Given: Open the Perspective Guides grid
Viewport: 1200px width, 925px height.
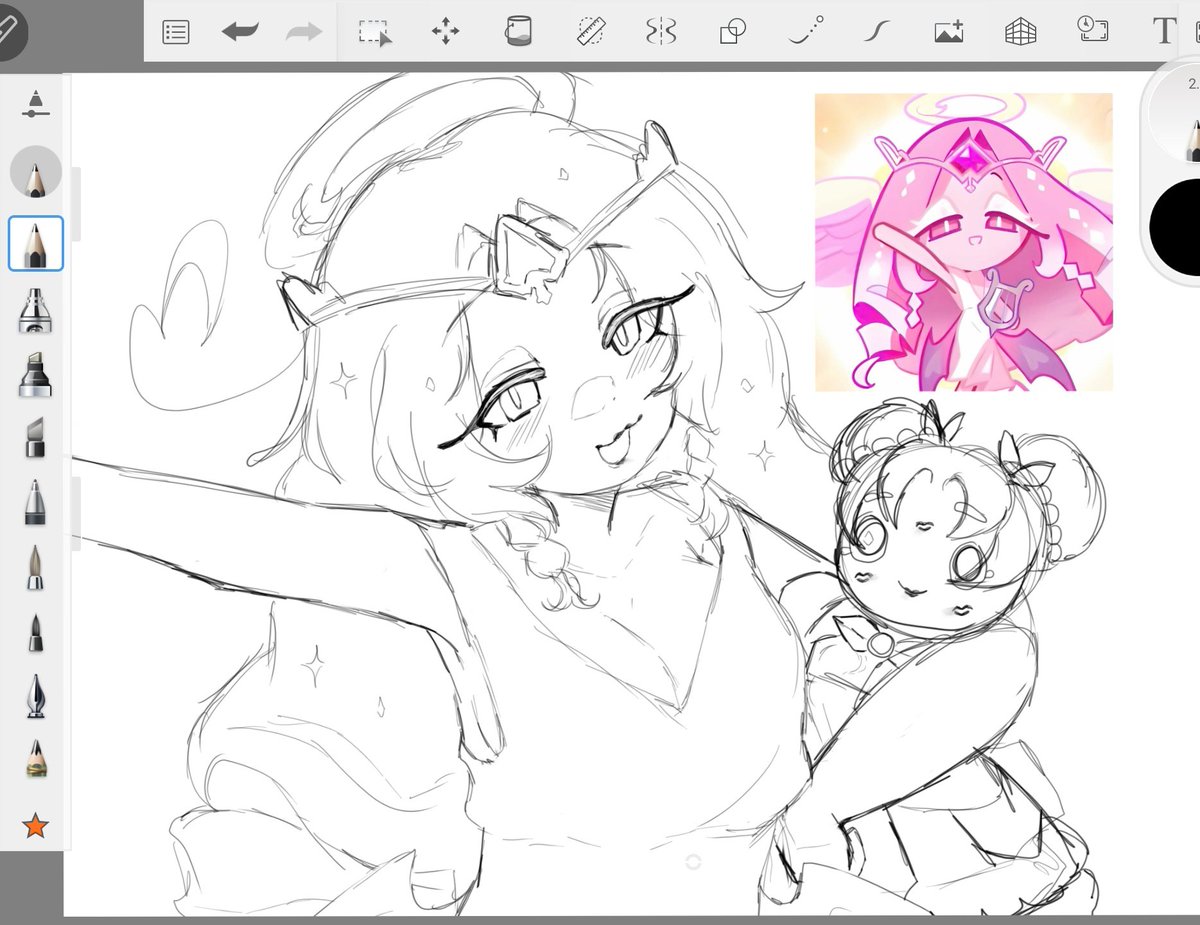Looking at the screenshot, I should (1021, 32).
